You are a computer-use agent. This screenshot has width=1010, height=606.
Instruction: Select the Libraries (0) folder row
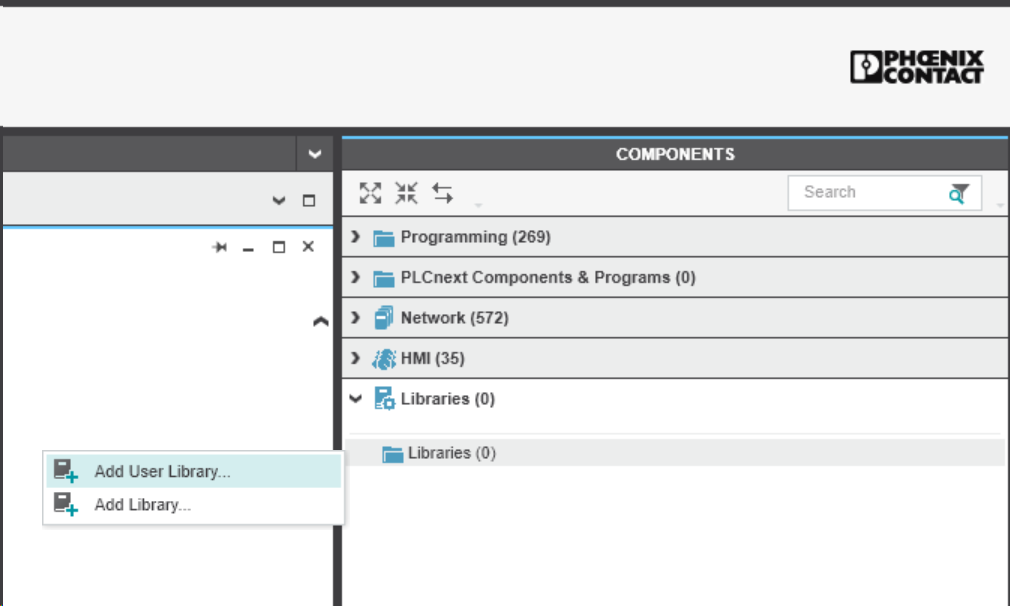coord(452,453)
